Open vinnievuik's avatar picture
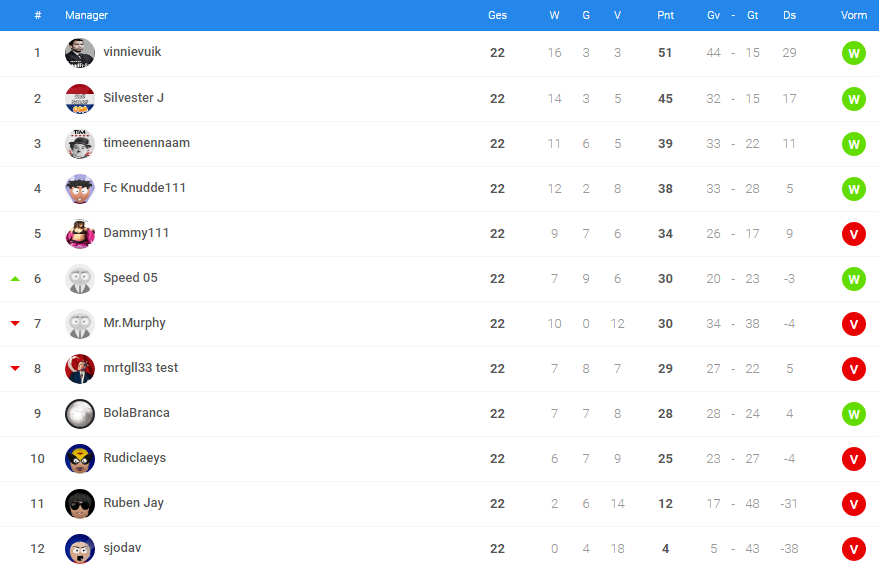The image size is (879, 570). point(80,53)
